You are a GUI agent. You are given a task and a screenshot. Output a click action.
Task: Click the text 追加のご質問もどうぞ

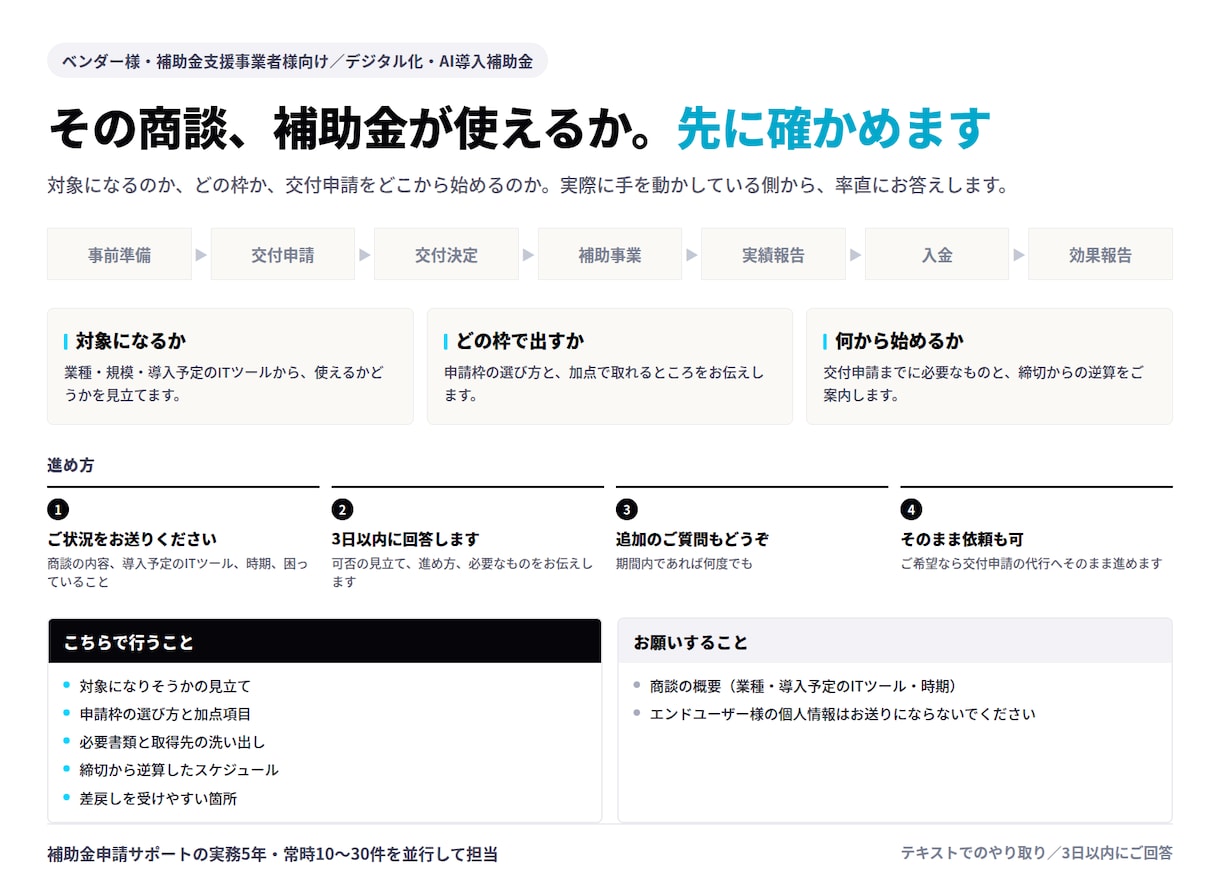click(692, 539)
